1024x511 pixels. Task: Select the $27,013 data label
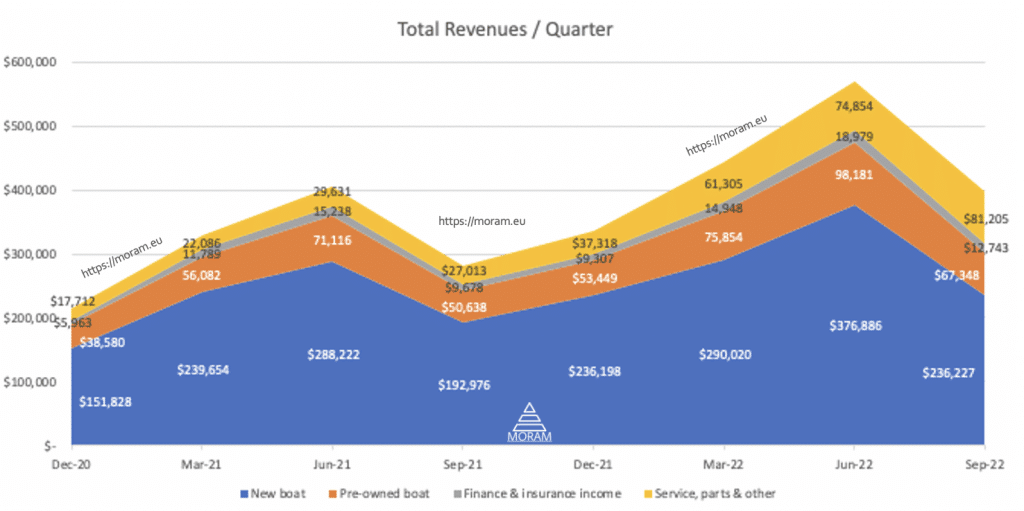coord(463,271)
